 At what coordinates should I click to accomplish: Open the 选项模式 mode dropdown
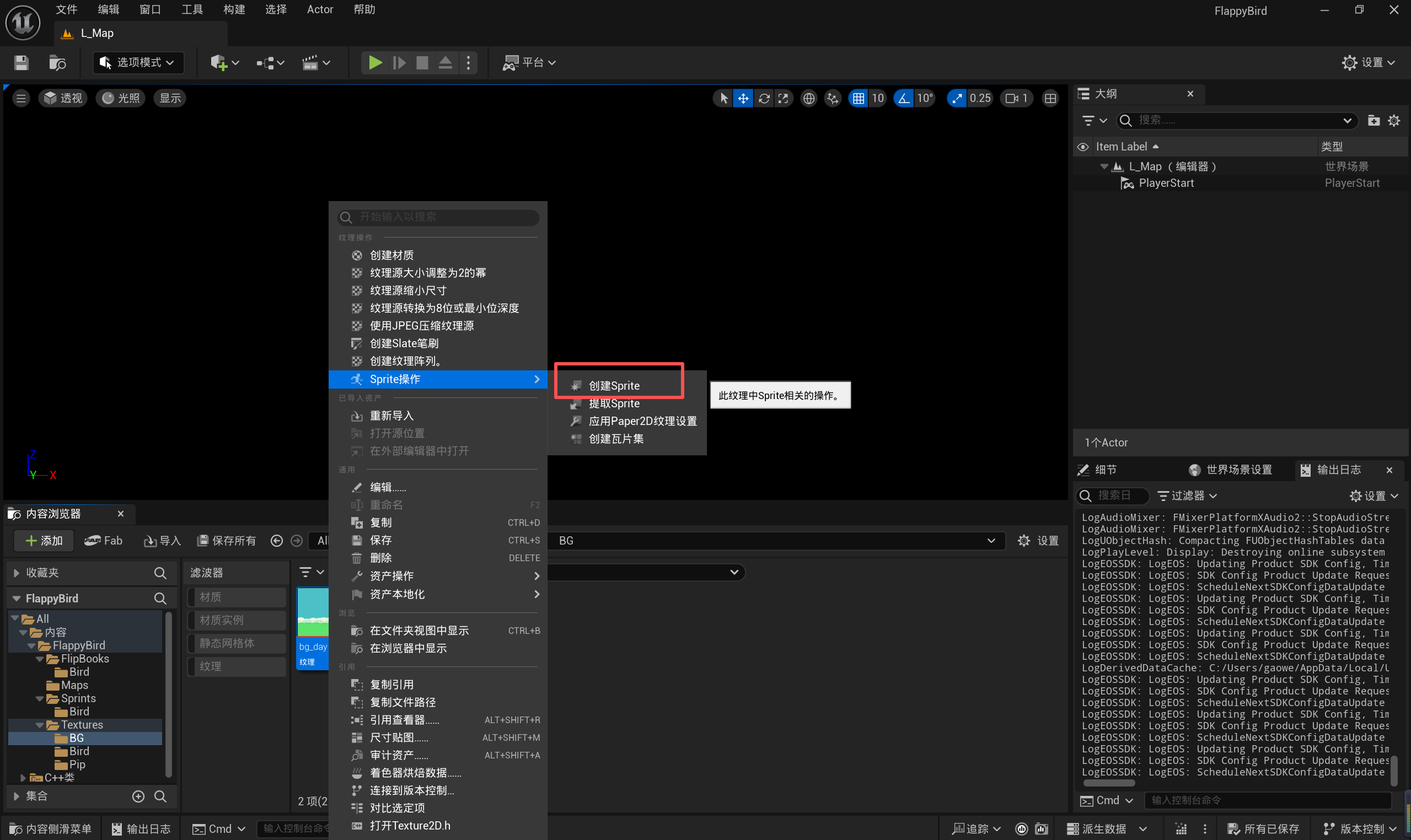click(138, 62)
